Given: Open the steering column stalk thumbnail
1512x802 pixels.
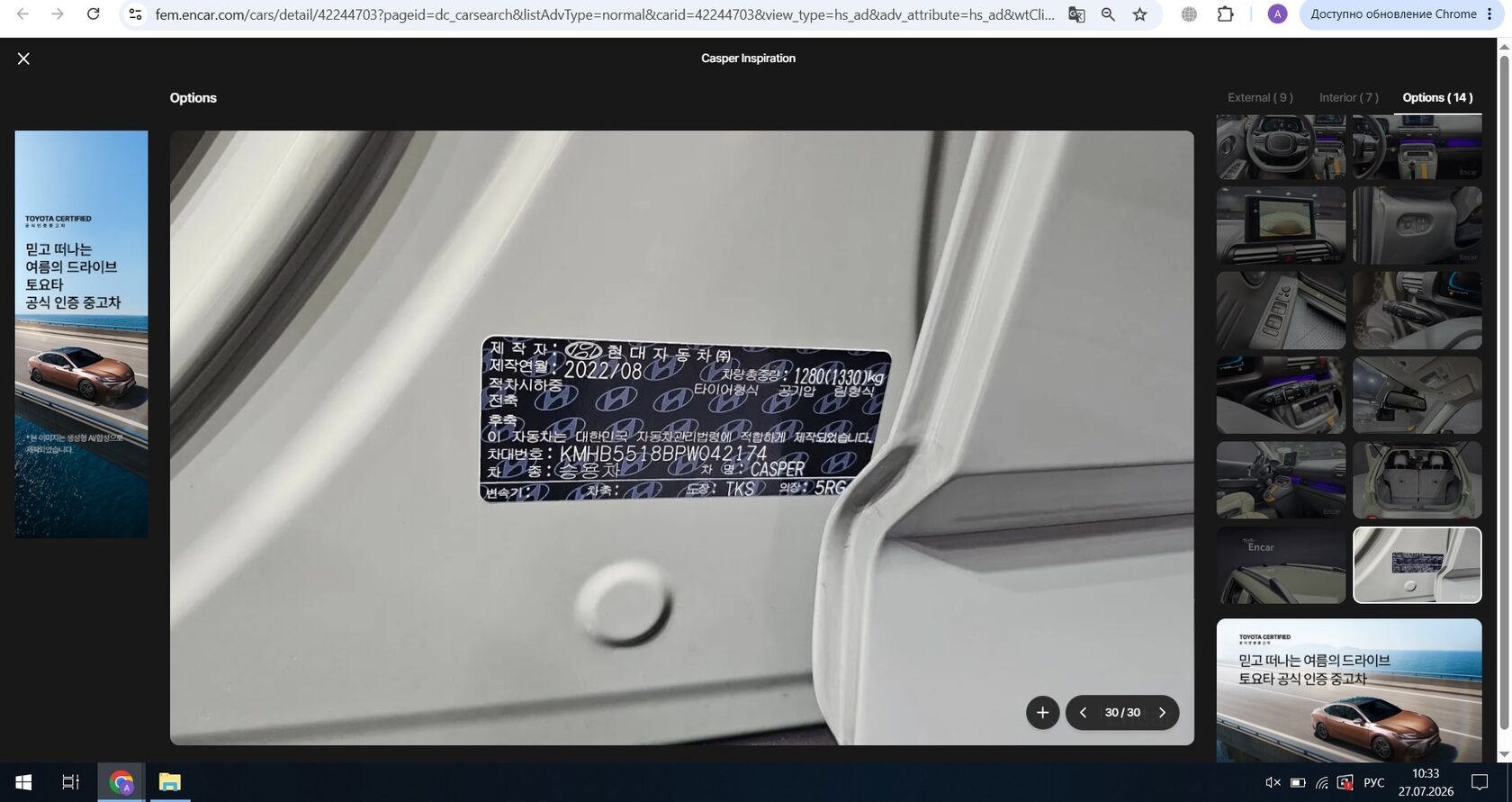Looking at the screenshot, I should [x=1417, y=311].
